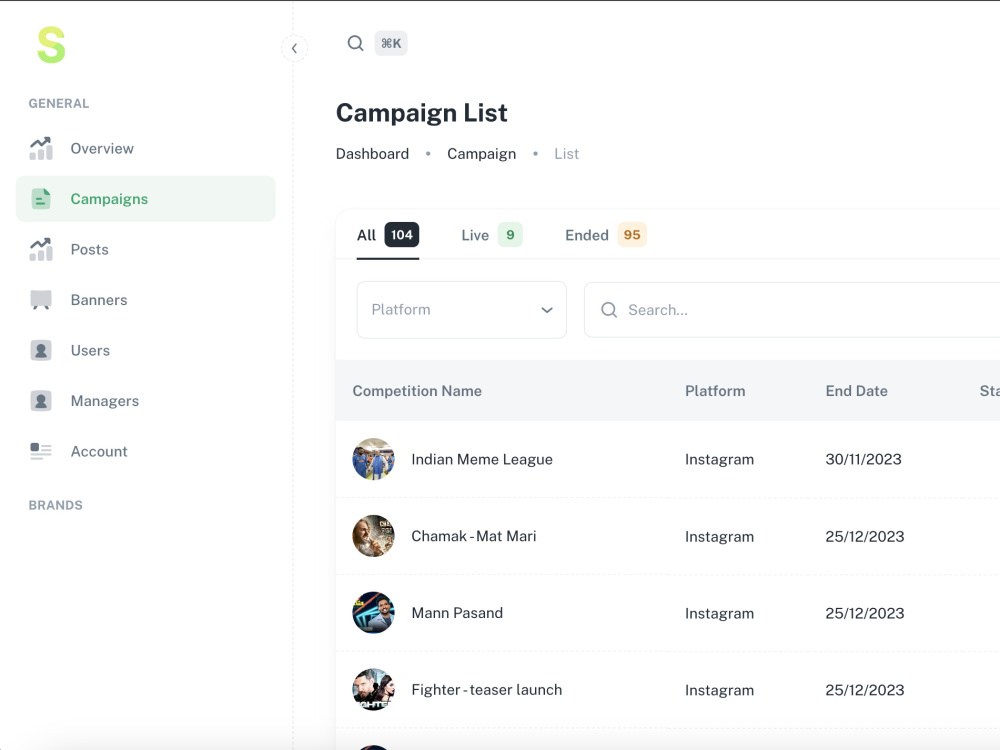
Task: Click end date in Fighter - teaser launch row
Action: click(865, 690)
